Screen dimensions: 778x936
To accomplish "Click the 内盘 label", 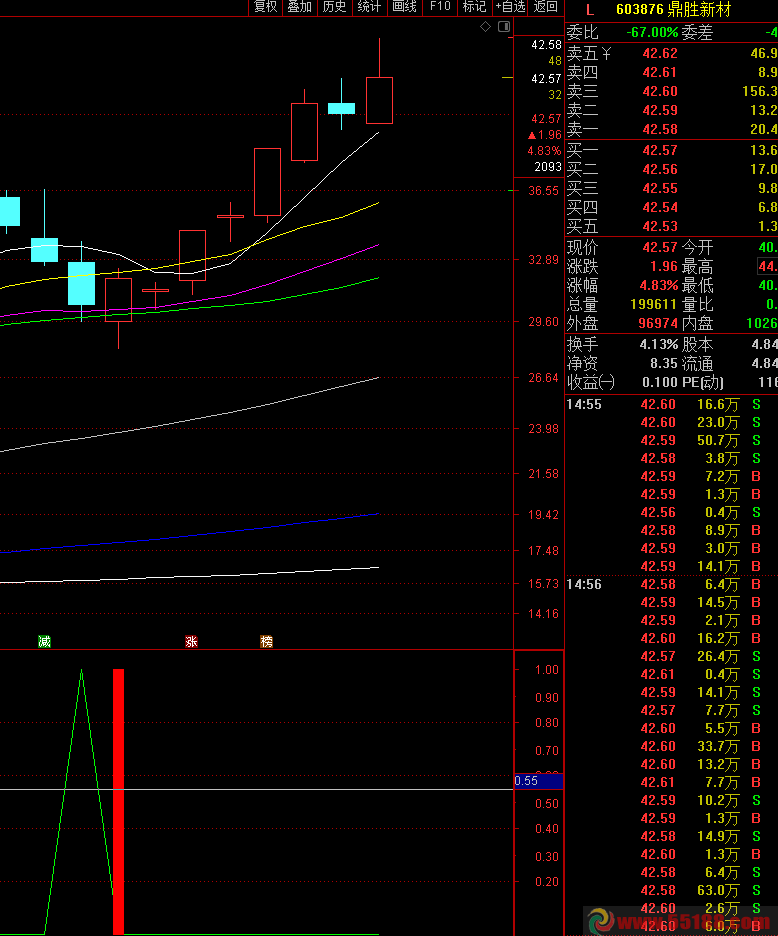I will (x=697, y=324).
